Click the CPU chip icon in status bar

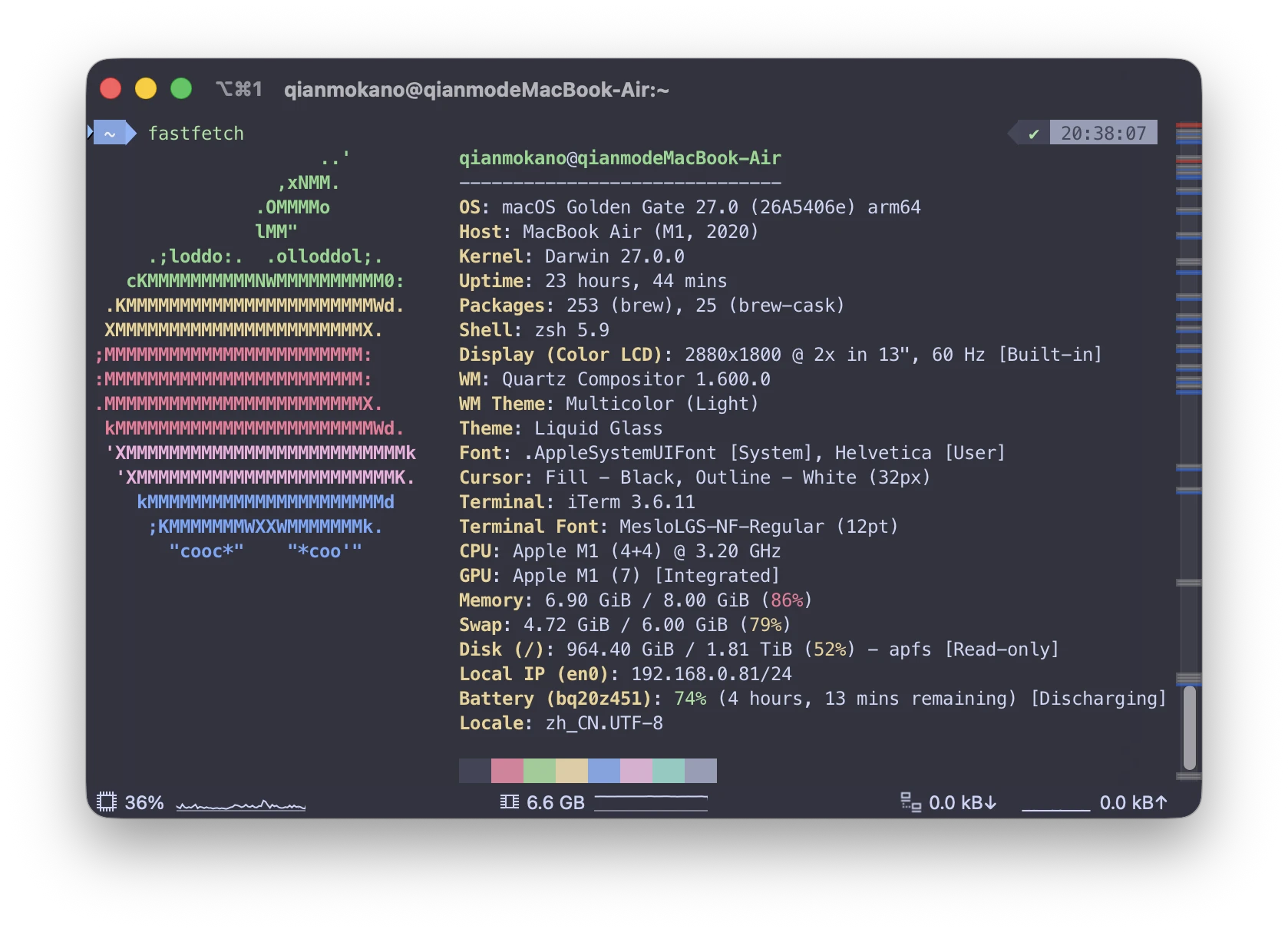107,802
